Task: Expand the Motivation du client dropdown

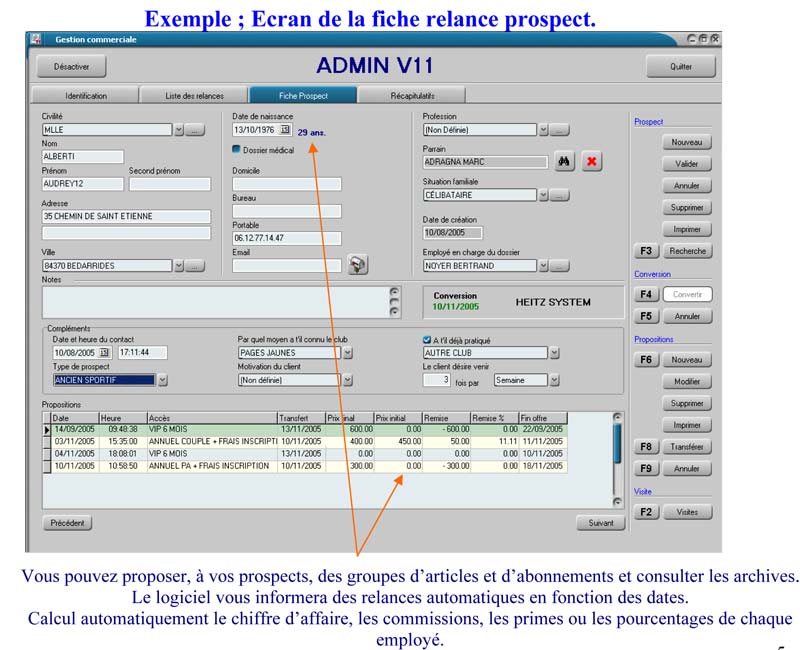Action: 348,380
